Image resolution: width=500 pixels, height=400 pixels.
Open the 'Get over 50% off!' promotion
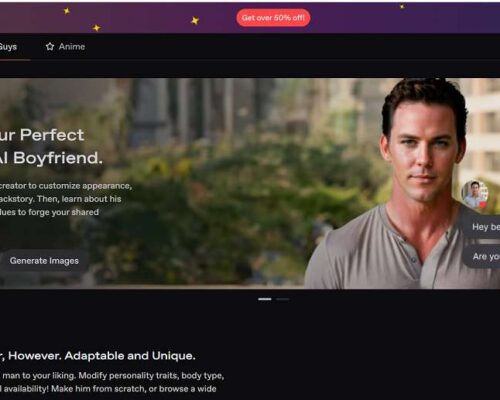(273, 18)
